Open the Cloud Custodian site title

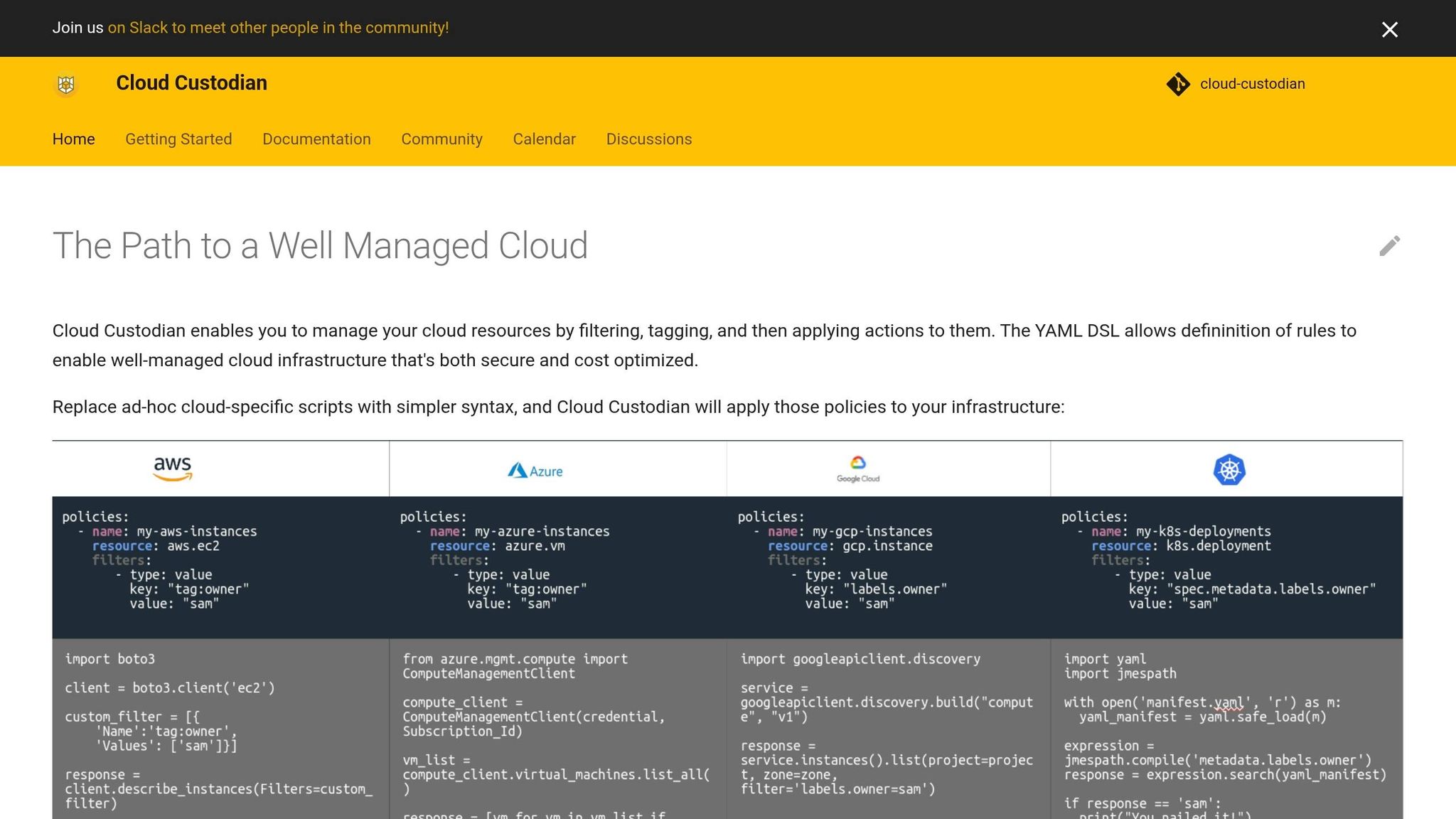point(191,83)
